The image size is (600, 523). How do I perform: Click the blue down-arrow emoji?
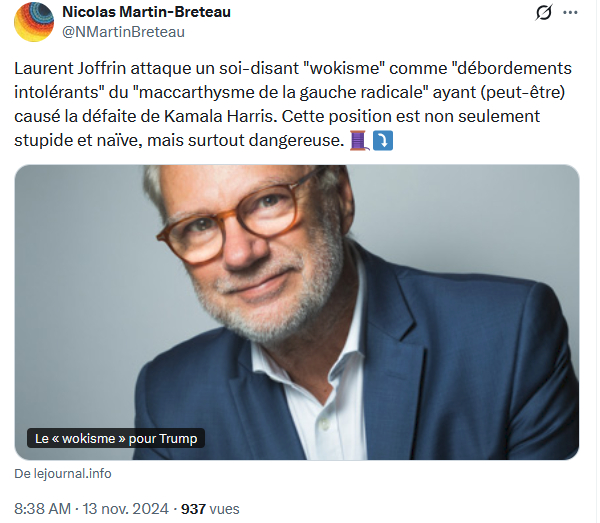point(383,140)
